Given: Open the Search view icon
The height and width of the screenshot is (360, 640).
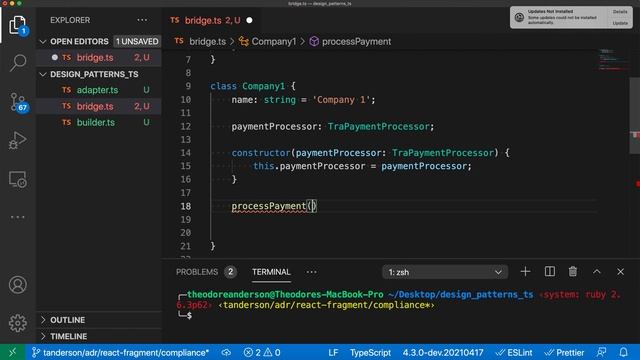Looking at the screenshot, I should click(x=18, y=63).
